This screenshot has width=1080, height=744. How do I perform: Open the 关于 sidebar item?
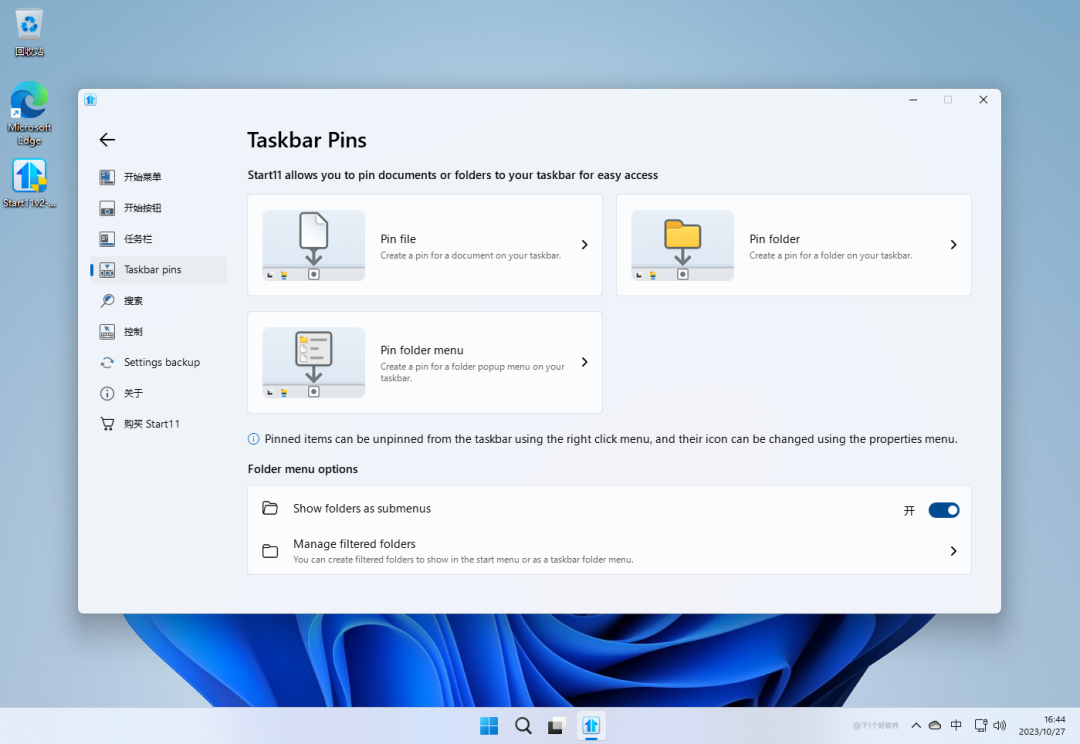click(x=133, y=393)
